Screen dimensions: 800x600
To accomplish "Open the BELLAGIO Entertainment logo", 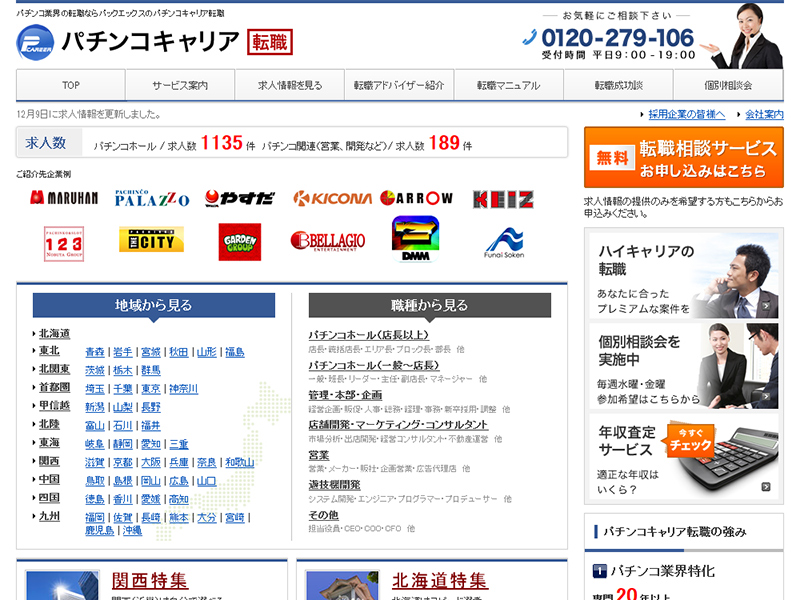I will [328, 241].
